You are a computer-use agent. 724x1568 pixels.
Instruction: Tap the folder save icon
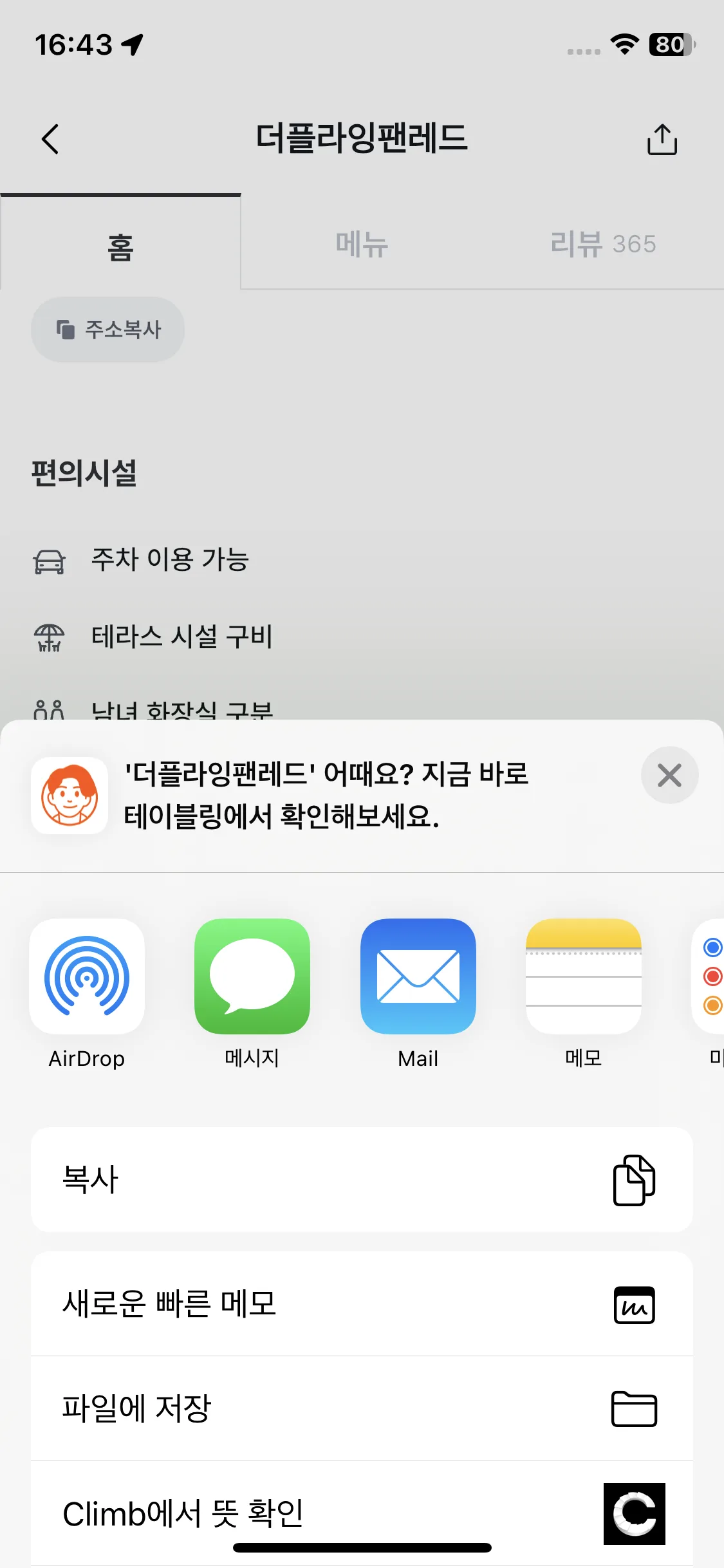(x=634, y=1409)
